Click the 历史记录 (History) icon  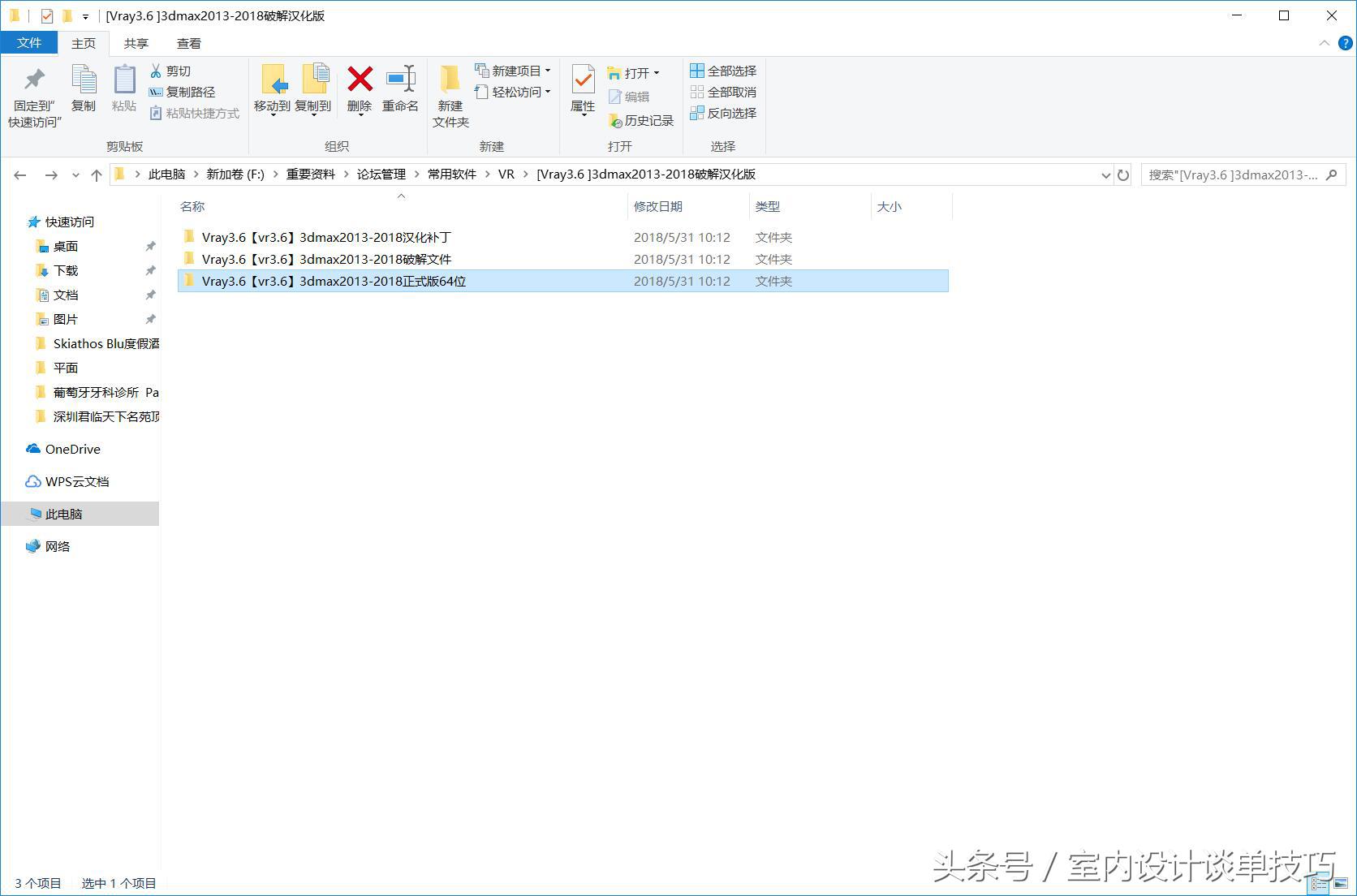click(641, 120)
